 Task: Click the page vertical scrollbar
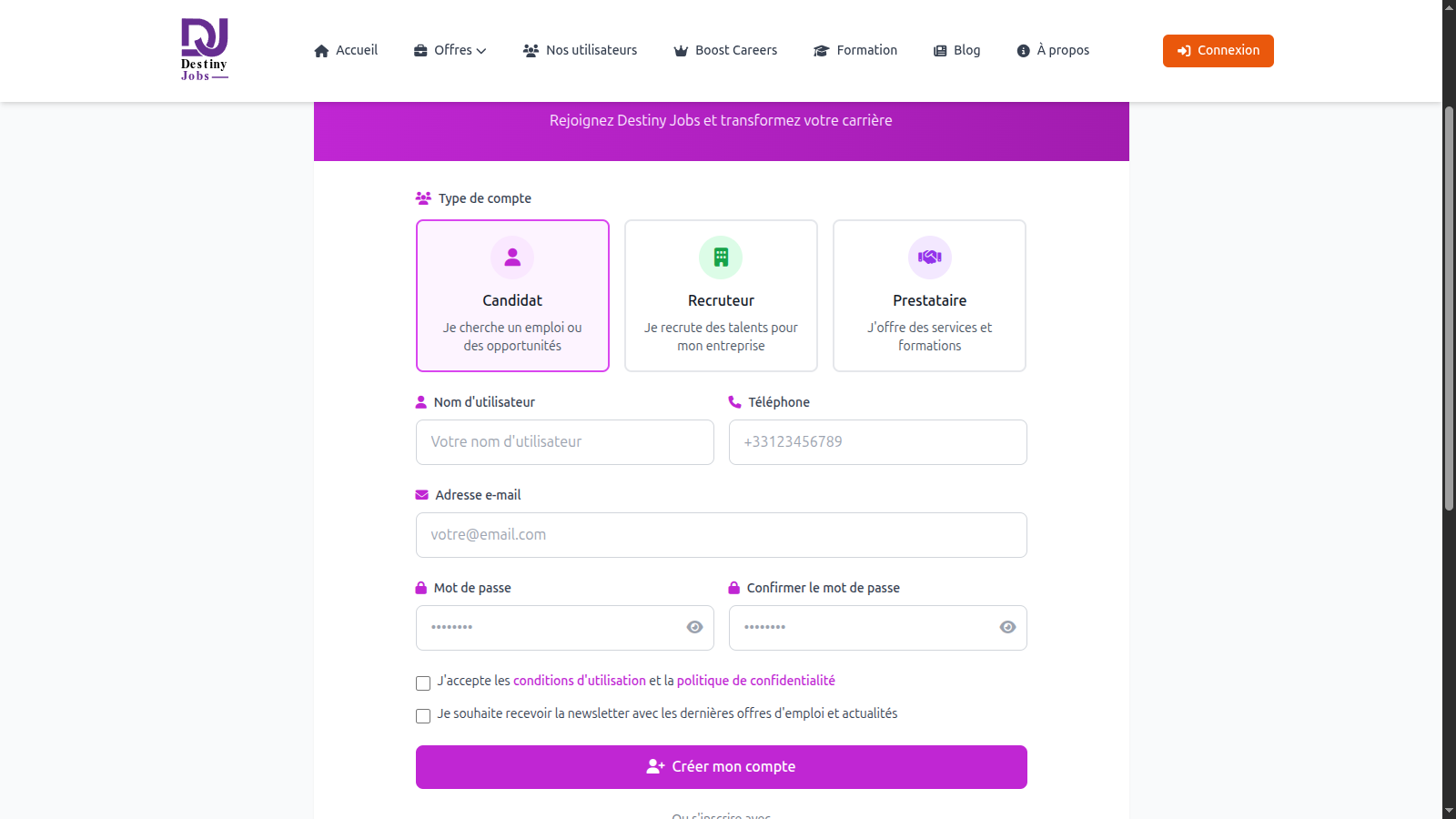pyautogui.click(x=1449, y=309)
